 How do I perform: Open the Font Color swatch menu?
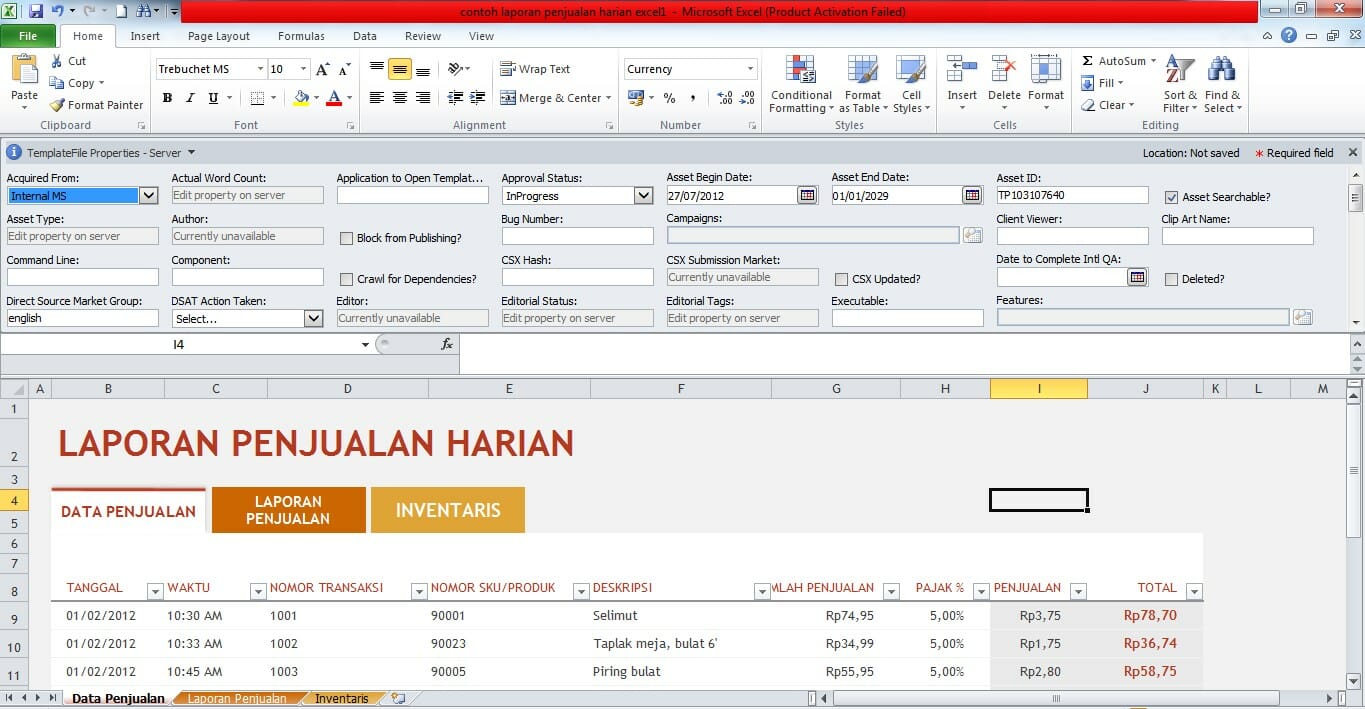[x=347, y=98]
